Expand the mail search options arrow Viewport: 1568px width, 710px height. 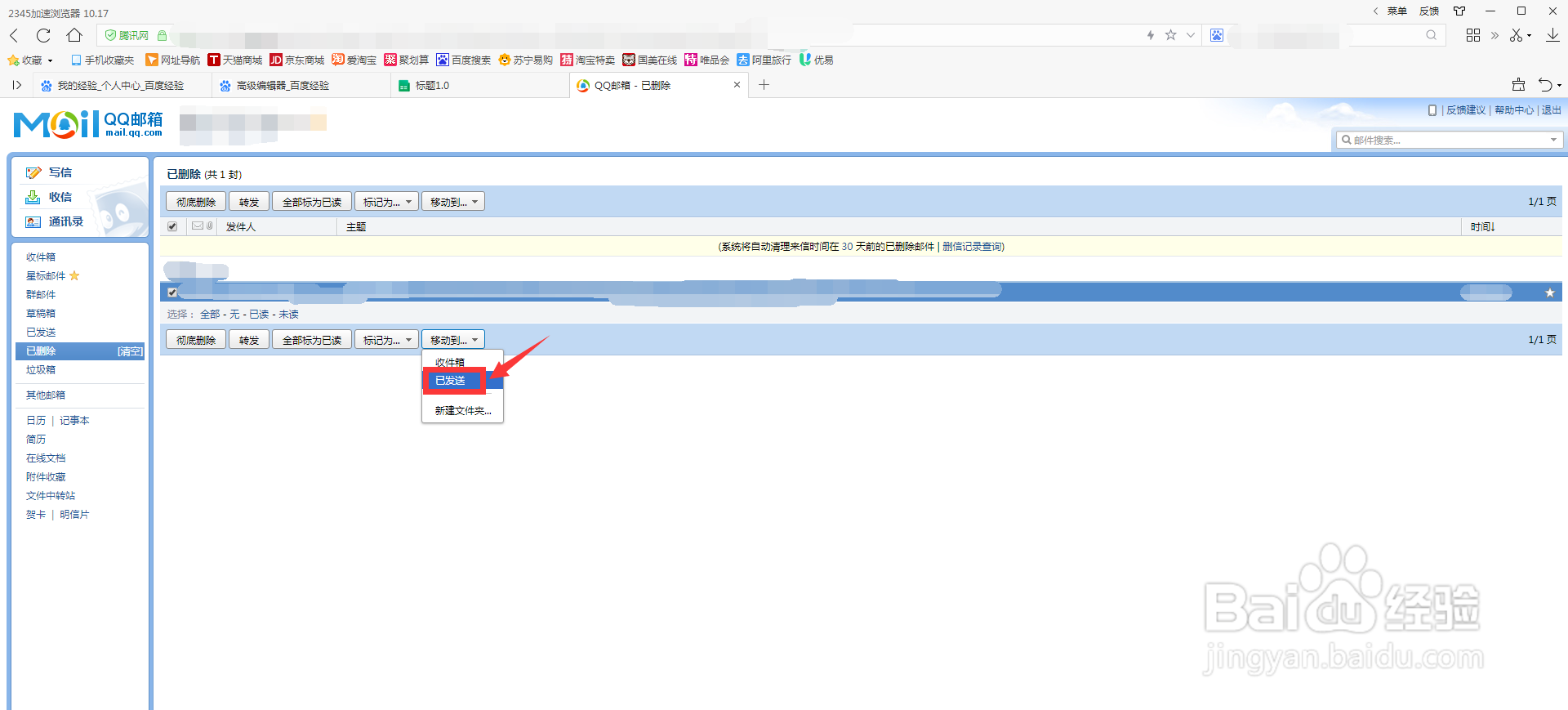click(1553, 140)
